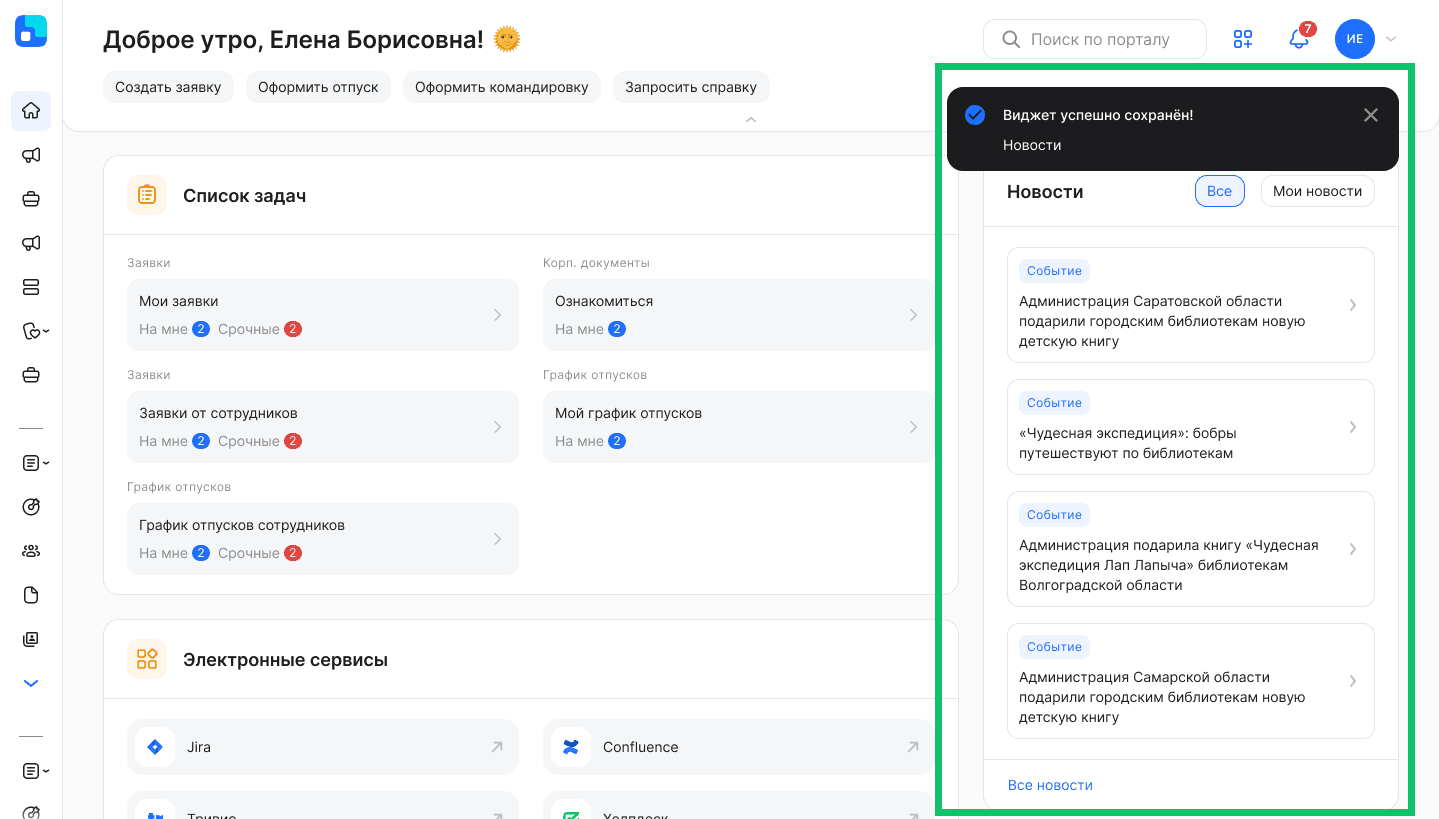Open 'Мои заявки' task card

coord(322,314)
